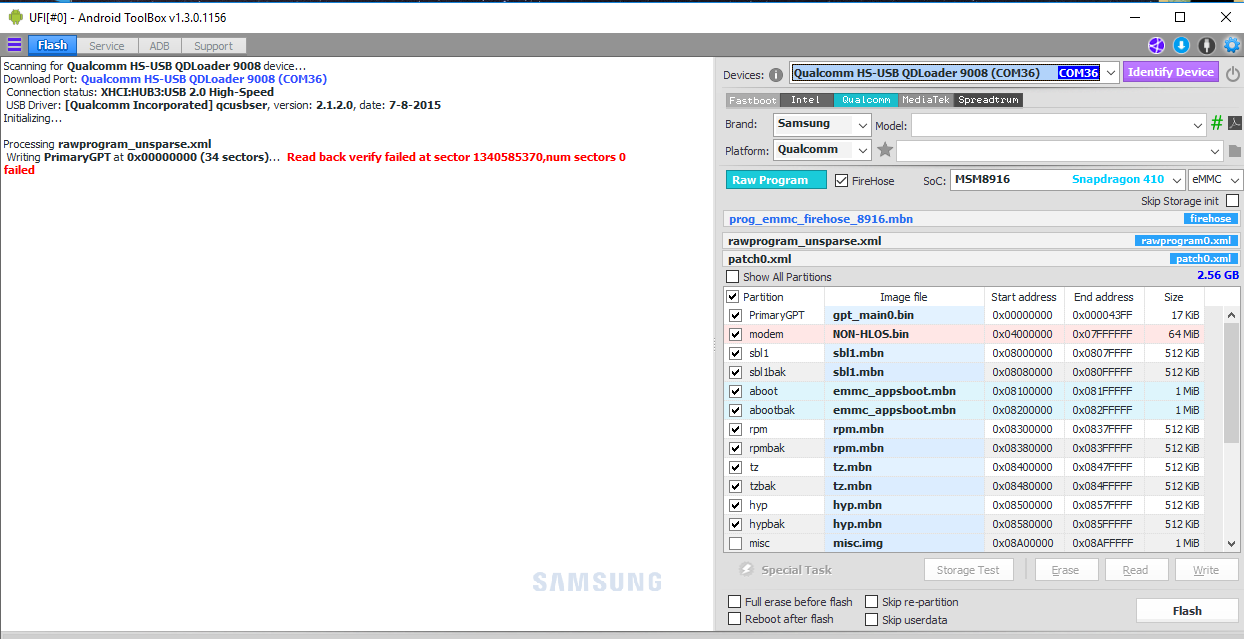
Task: Toggle Skip re-partition checkbox
Action: pos(872,602)
